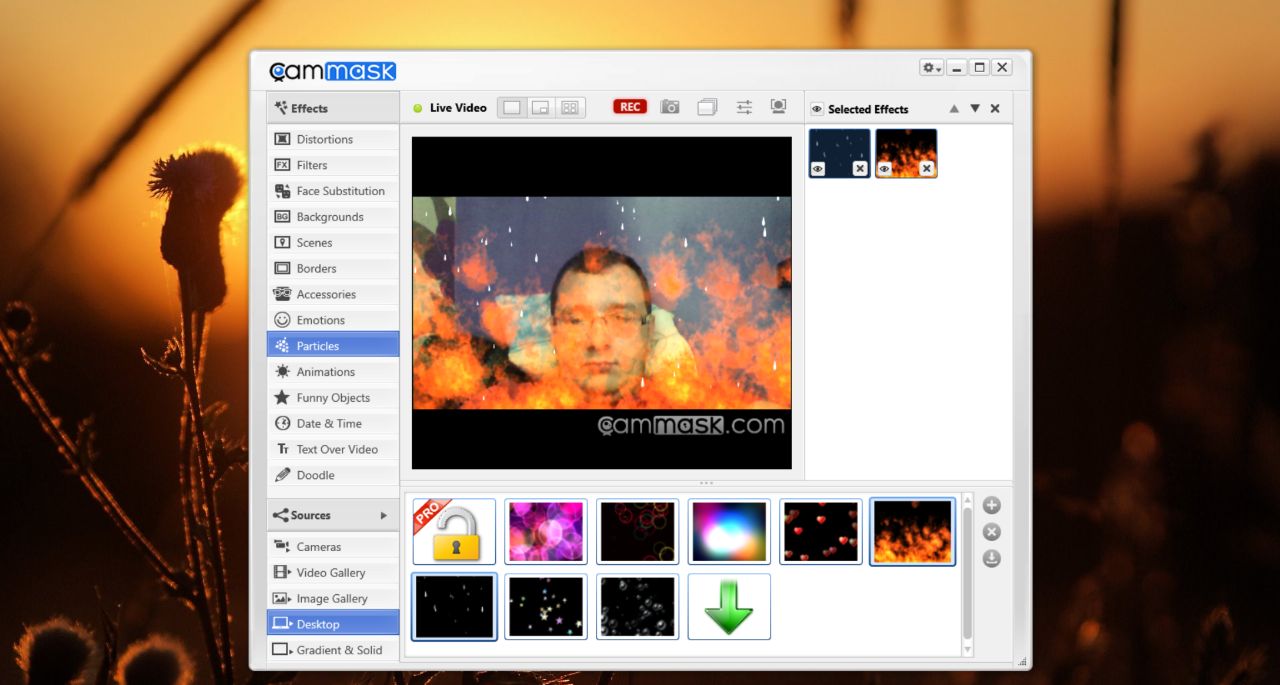Remove the rain effect from the Selected Effects panel
The height and width of the screenshot is (685, 1280).
[x=860, y=170]
